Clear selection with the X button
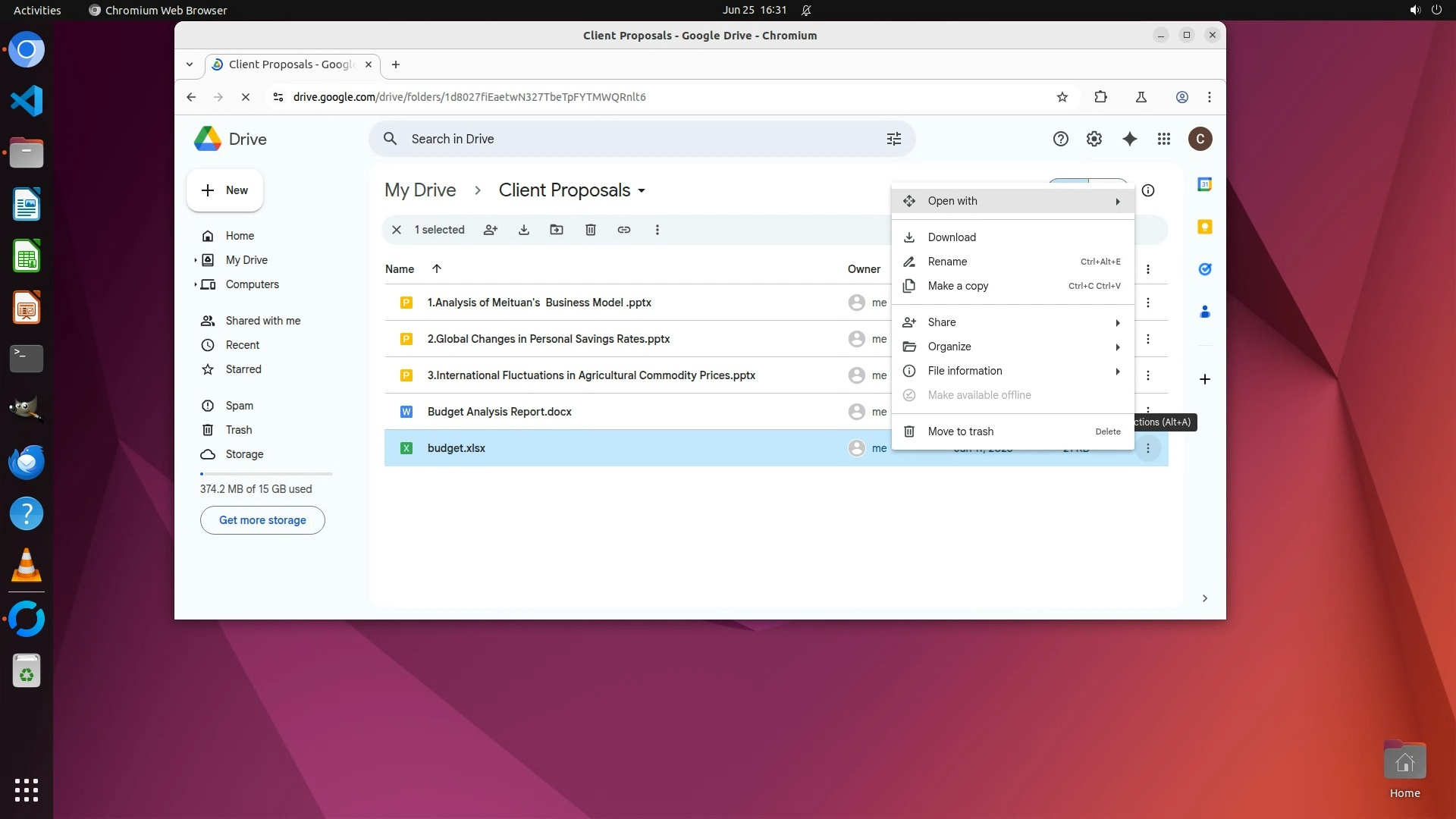Screen dimensions: 1456x819 pyautogui.click(x=397, y=230)
